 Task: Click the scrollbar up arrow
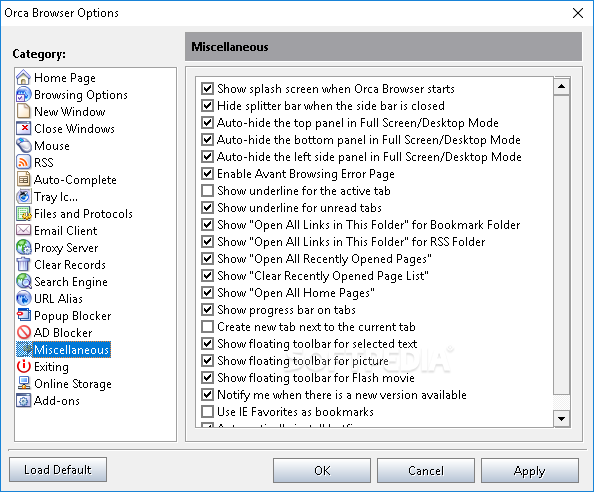(x=561, y=87)
